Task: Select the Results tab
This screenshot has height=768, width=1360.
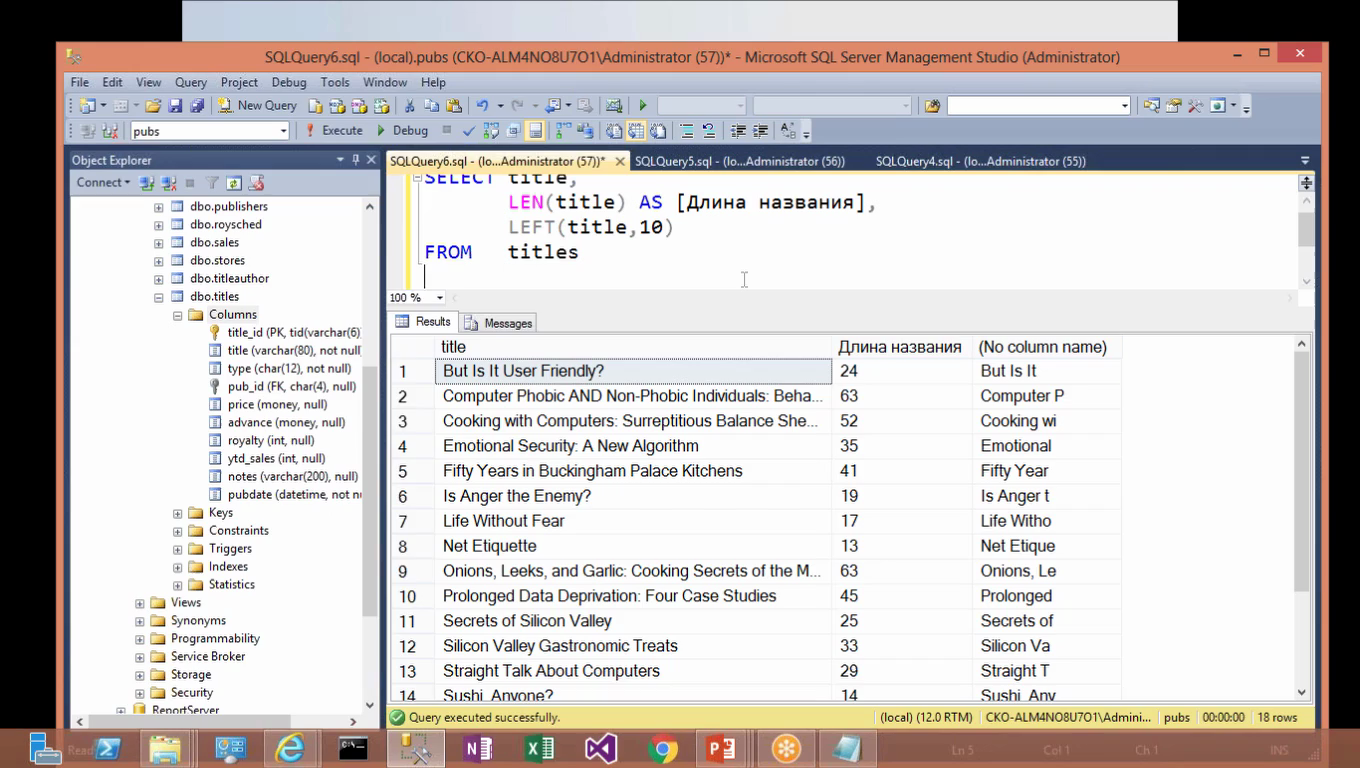Action: click(x=424, y=322)
